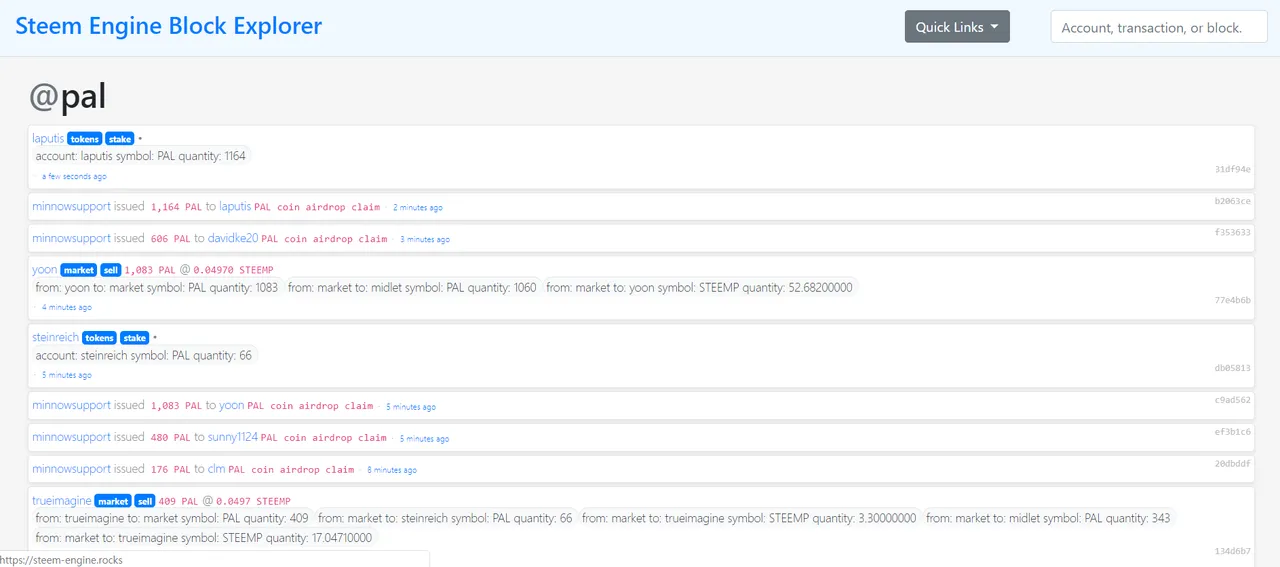Open minnowsupport link issuing 480 PAL

point(71,437)
